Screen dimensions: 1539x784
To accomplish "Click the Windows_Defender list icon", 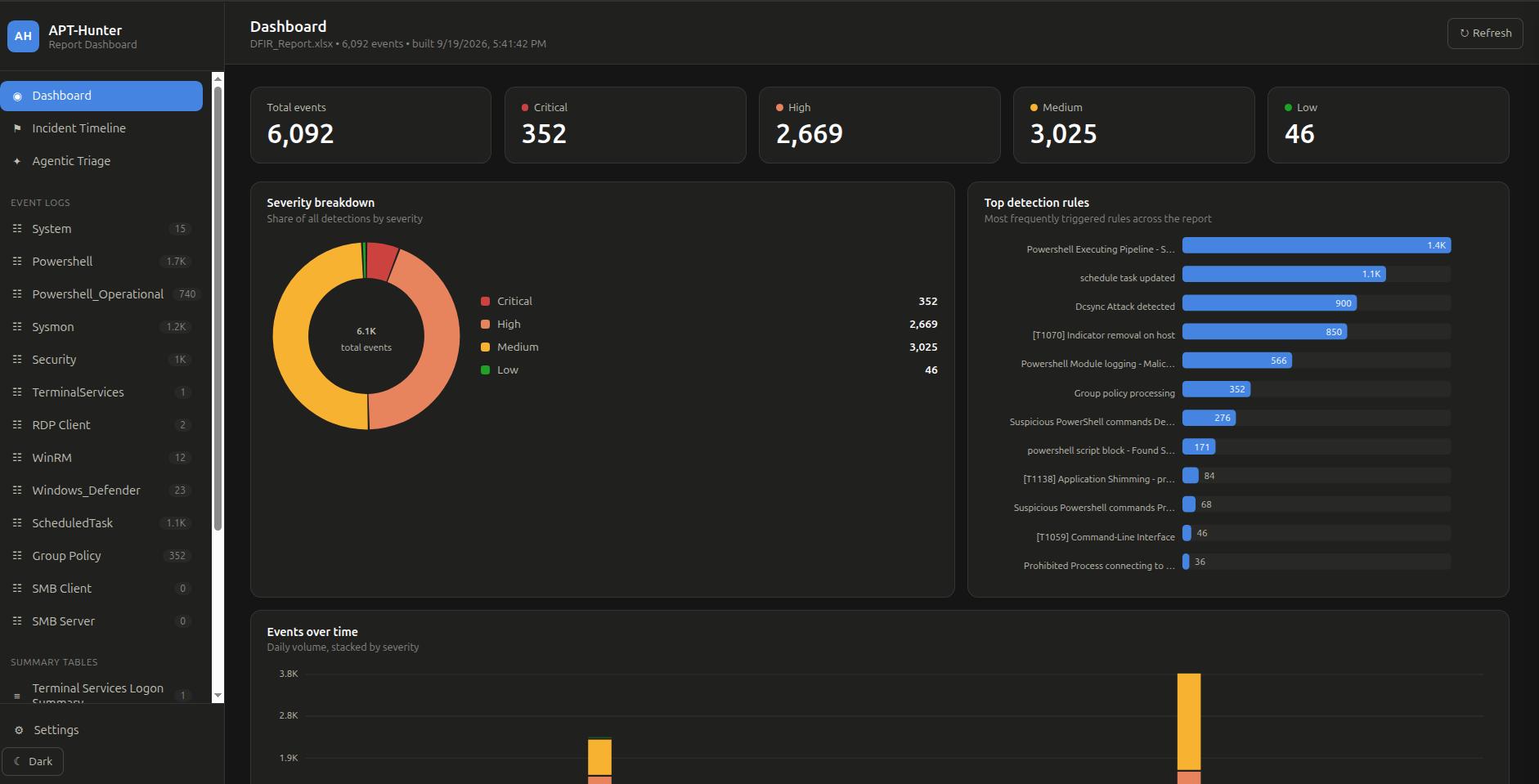I will coord(17,491).
